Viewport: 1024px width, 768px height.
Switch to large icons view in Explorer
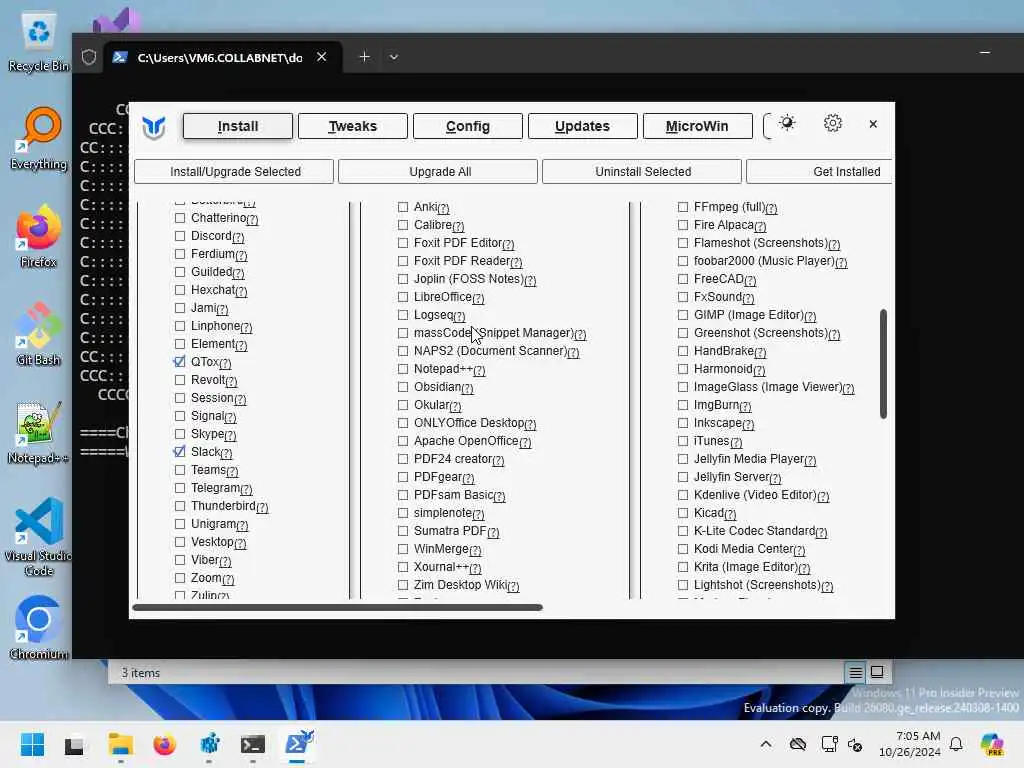(x=877, y=672)
